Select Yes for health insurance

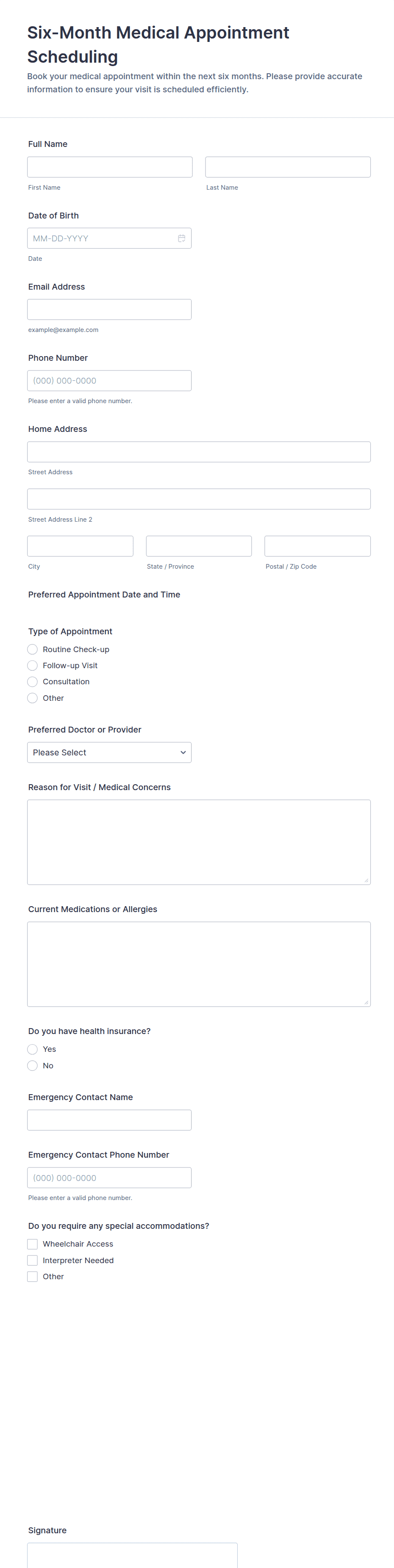point(32,1049)
